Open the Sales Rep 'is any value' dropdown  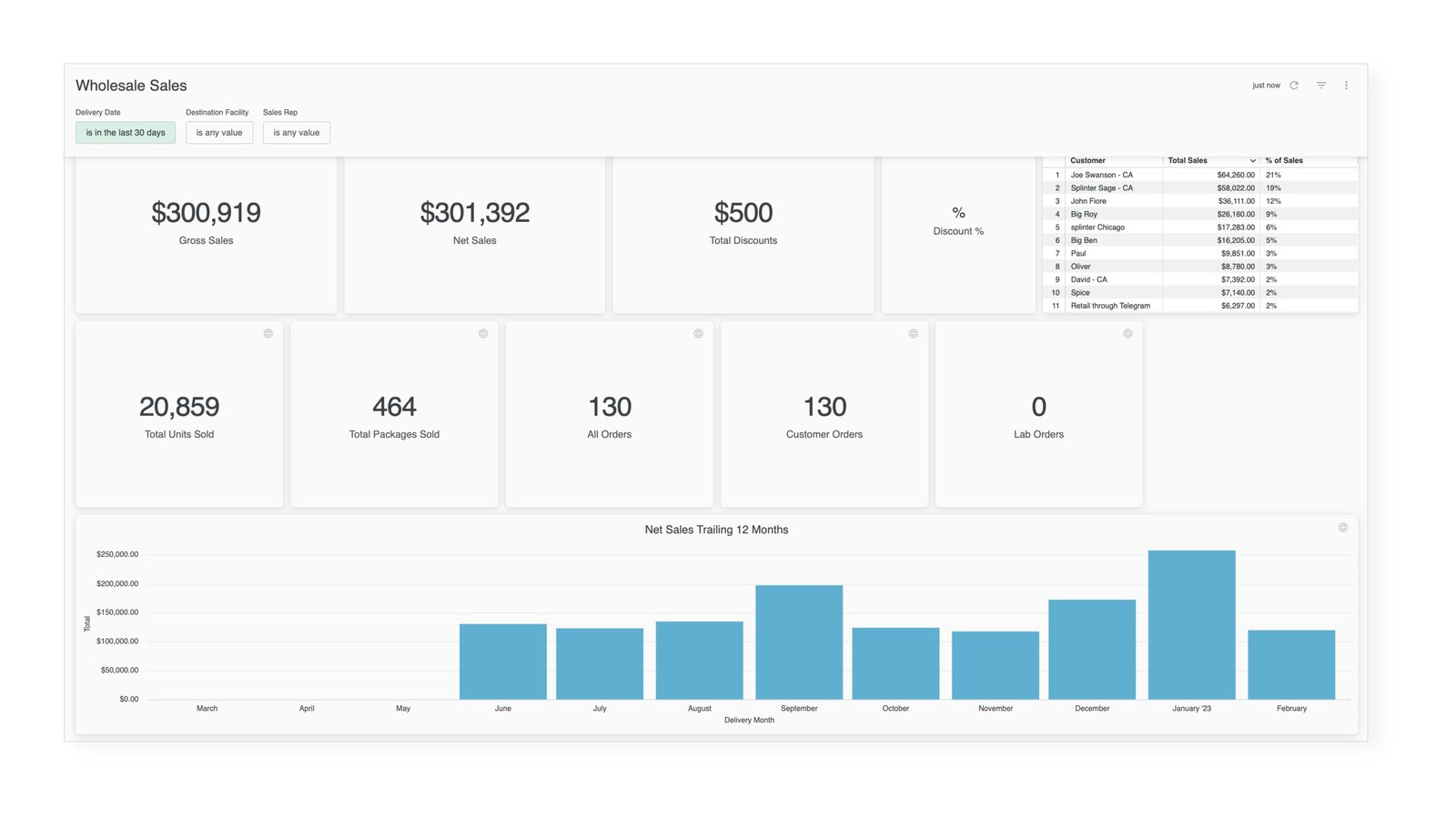pos(296,132)
